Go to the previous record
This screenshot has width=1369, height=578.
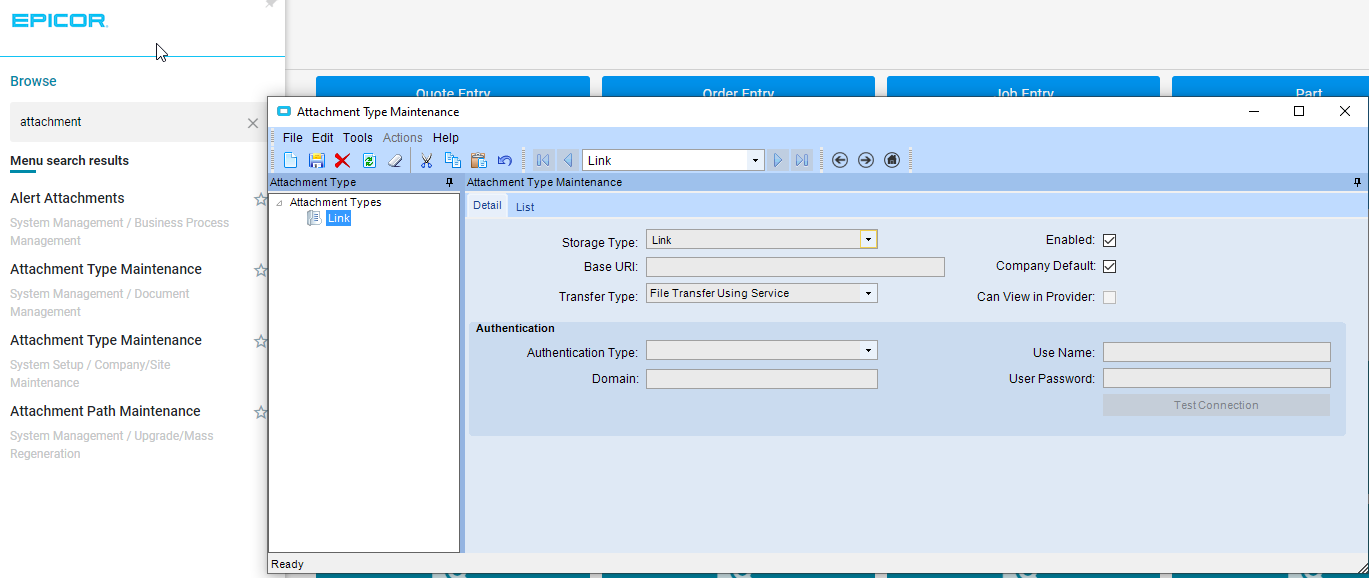[x=568, y=160]
